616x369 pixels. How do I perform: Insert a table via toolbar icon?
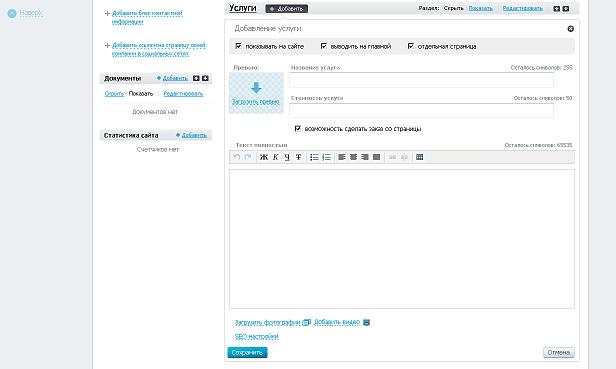point(420,157)
